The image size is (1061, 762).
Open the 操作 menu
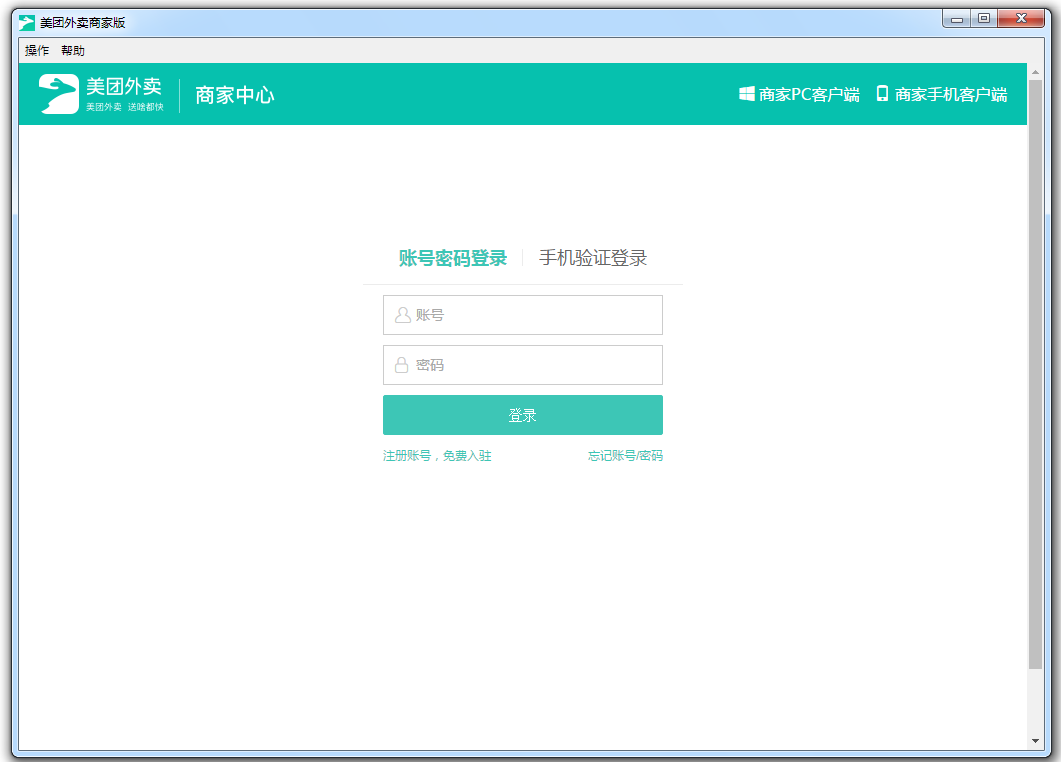[x=37, y=50]
